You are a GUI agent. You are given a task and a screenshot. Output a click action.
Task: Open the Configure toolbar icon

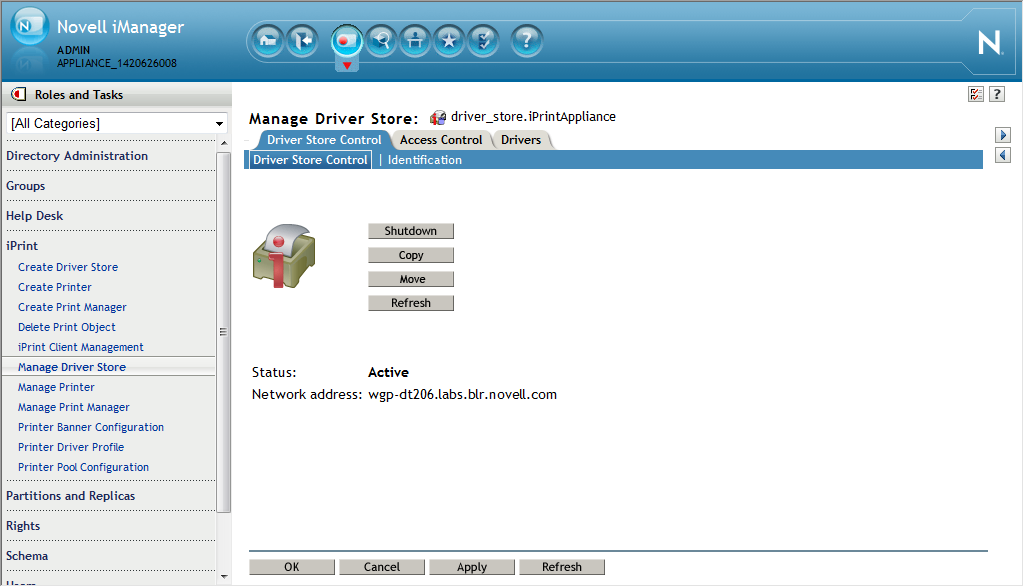click(x=415, y=41)
